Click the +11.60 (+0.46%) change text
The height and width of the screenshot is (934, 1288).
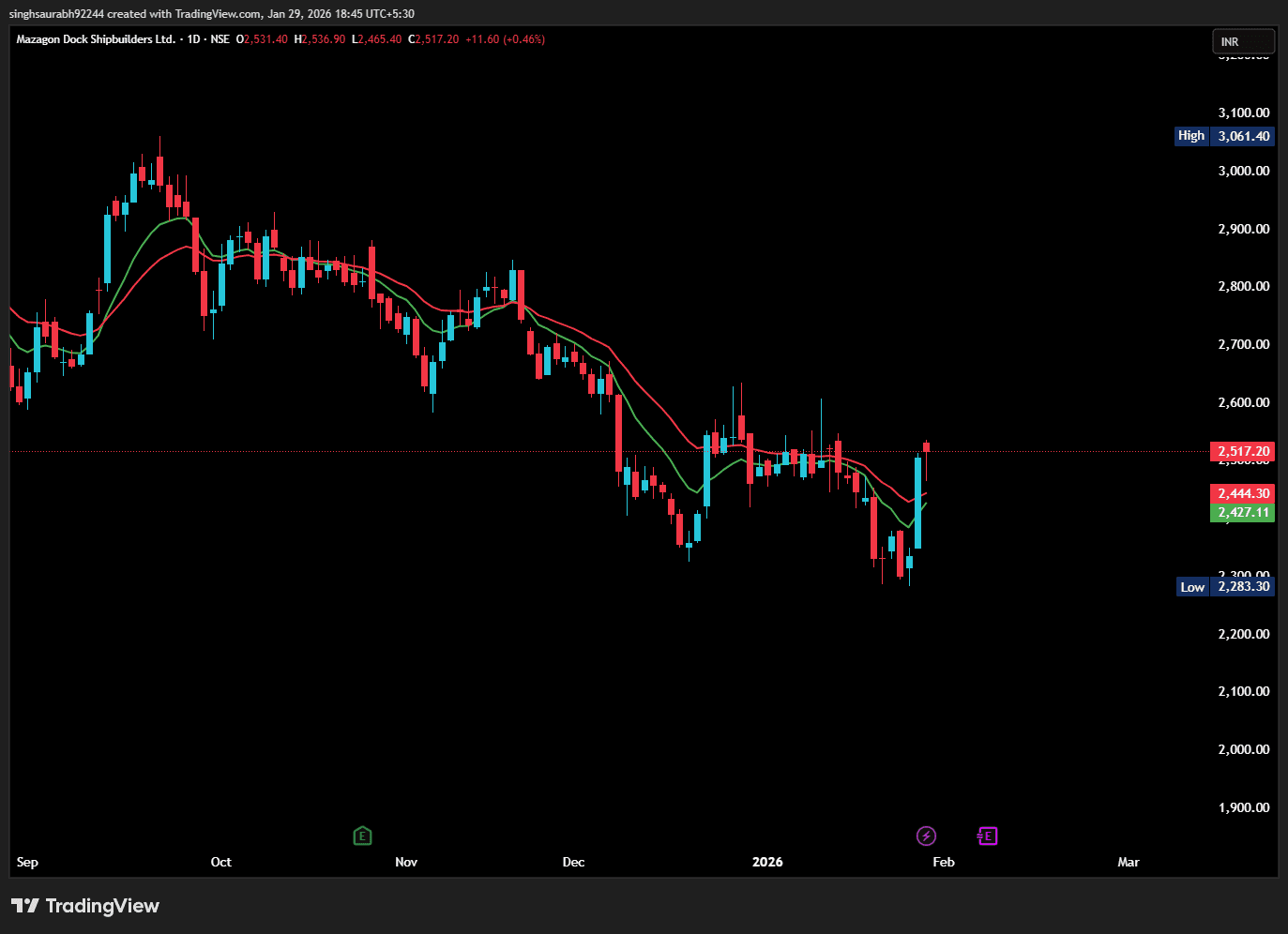506,39
